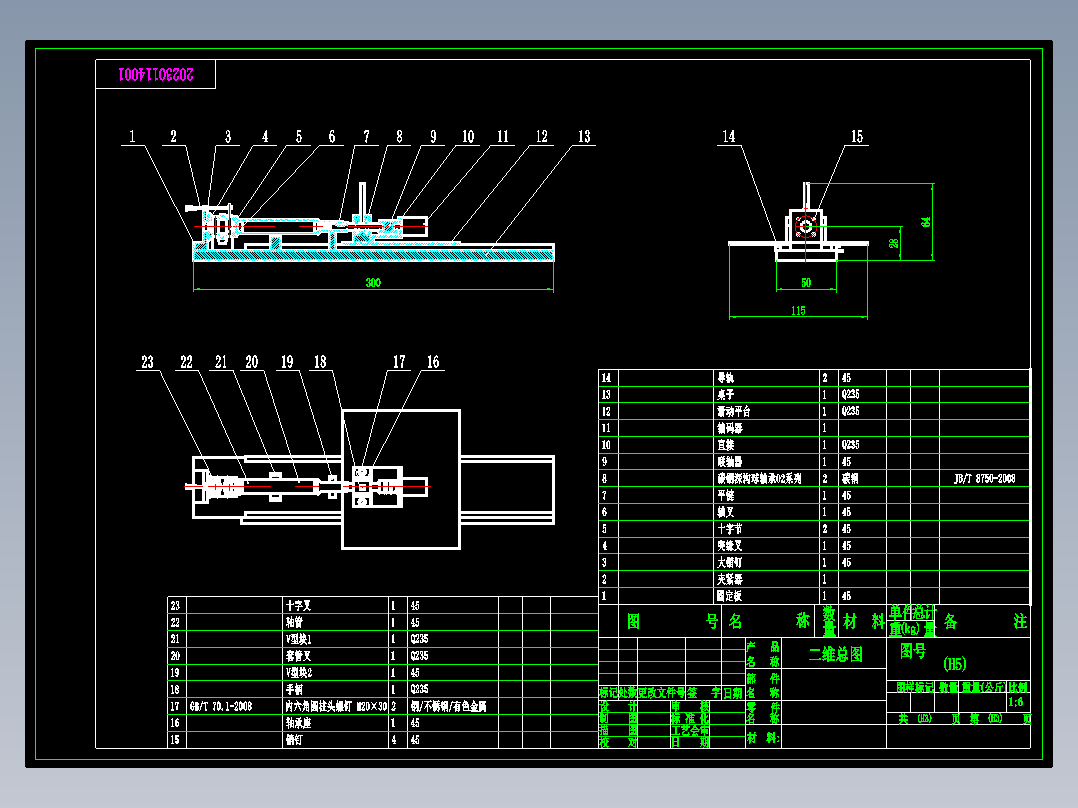Click the large square platform in top view
This screenshot has width=1078, height=808.
(x=401, y=479)
